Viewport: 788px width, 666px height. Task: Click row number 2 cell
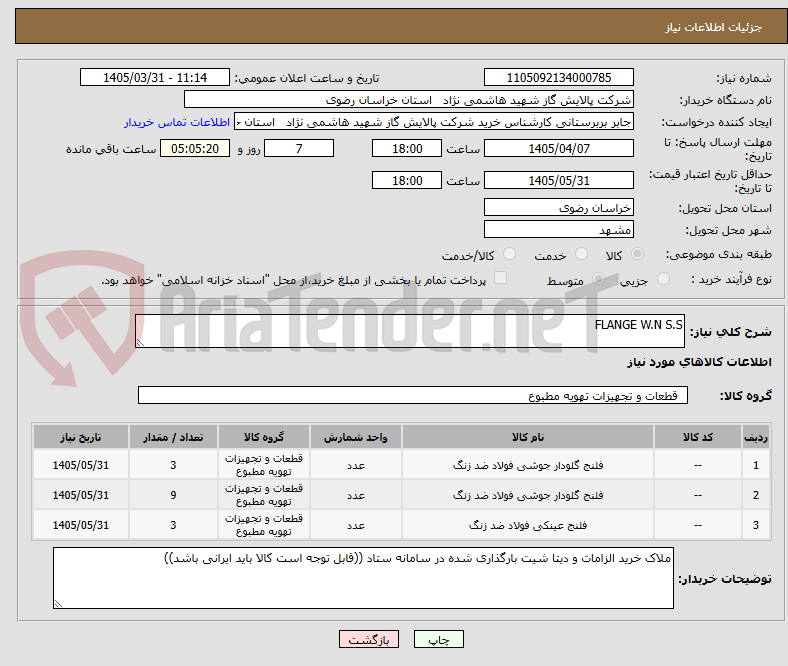pos(756,495)
